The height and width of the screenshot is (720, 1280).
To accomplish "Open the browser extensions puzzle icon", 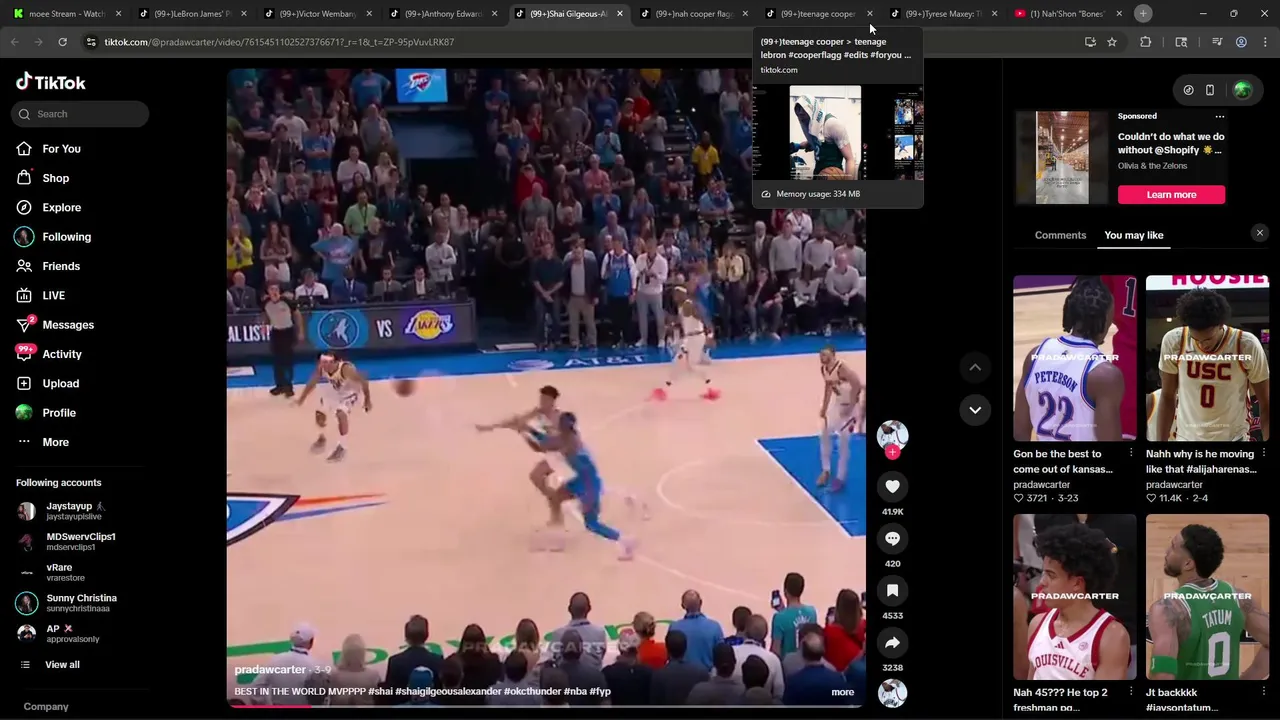I will click(1146, 42).
